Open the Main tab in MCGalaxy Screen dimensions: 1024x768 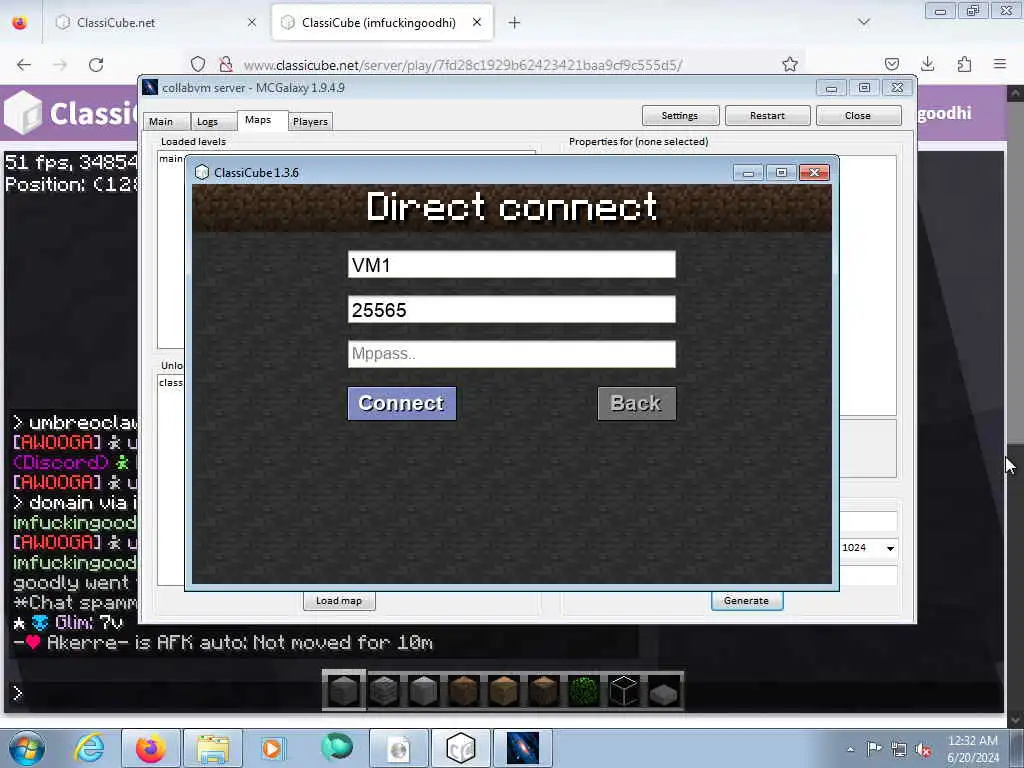point(161,121)
